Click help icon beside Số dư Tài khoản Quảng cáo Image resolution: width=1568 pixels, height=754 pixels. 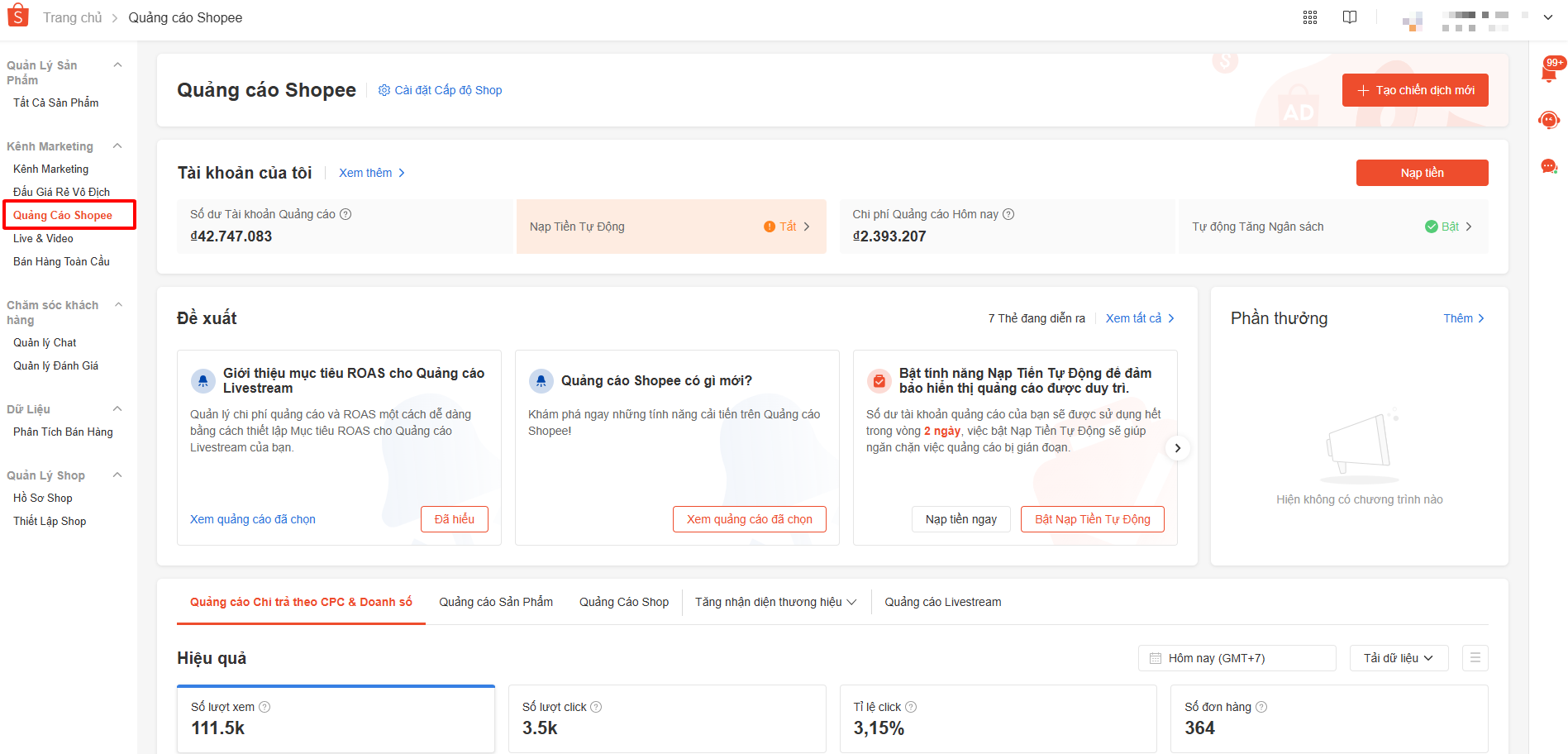[346, 214]
